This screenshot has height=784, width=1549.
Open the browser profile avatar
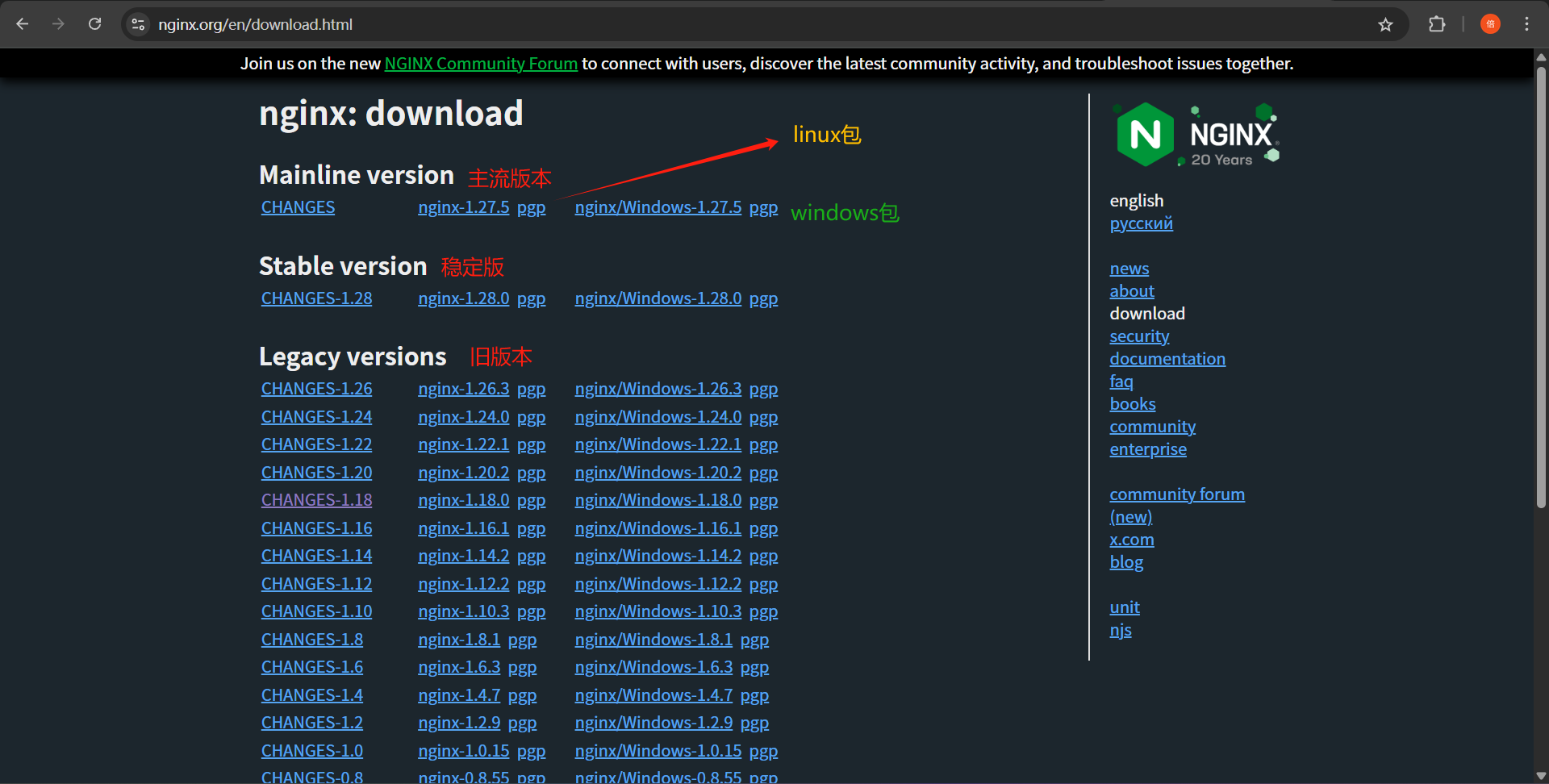coord(1490,24)
